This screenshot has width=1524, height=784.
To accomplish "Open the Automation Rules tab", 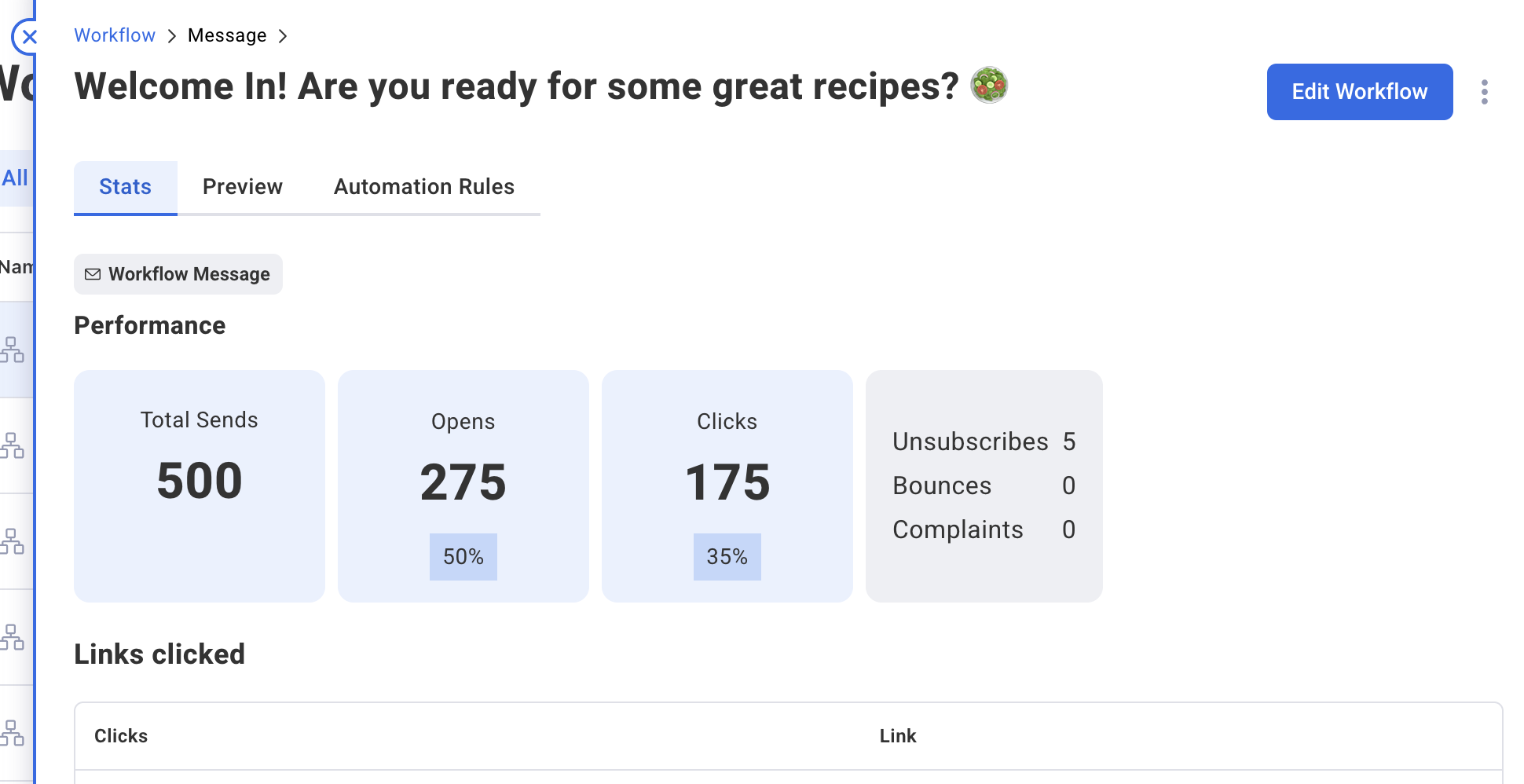I will [x=423, y=187].
